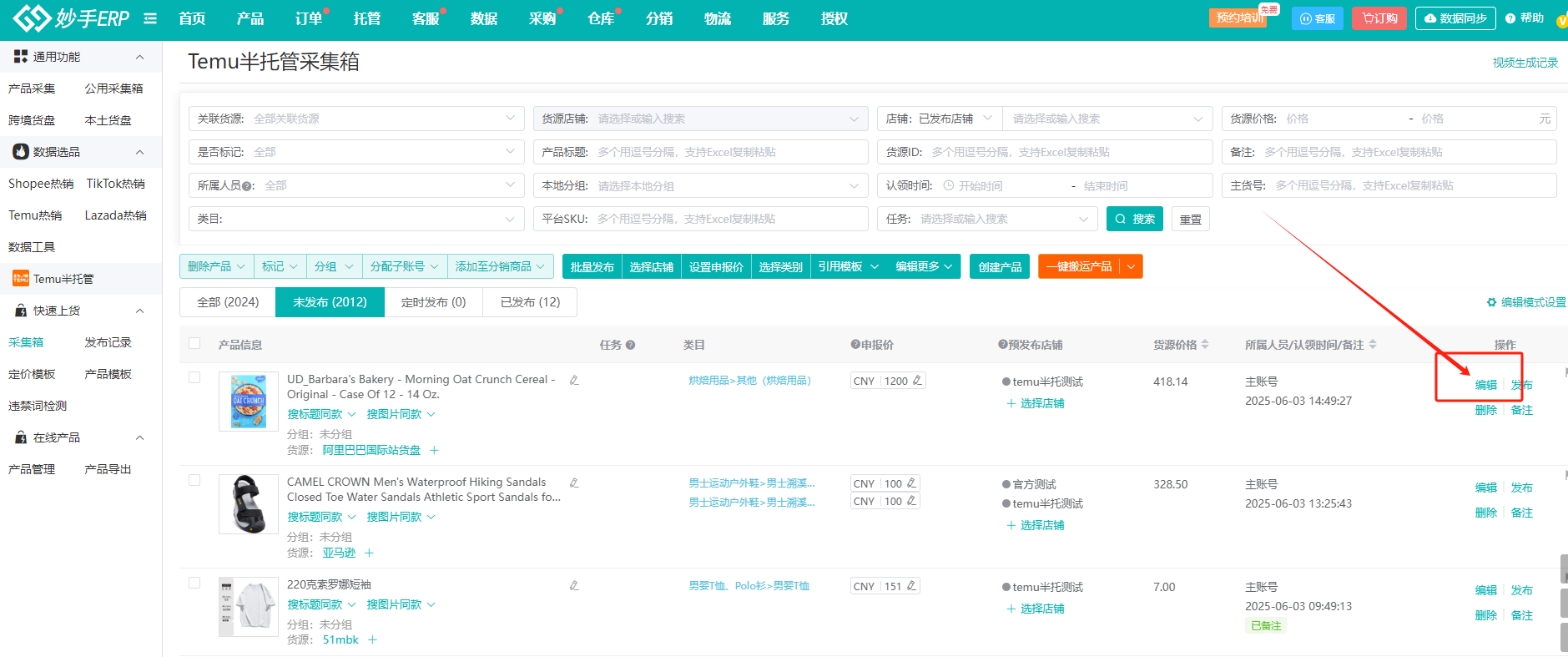Image resolution: width=1568 pixels, height=657 pixels.
Task: Click the 货源ID input field
Action: (x=1045, y=152)
